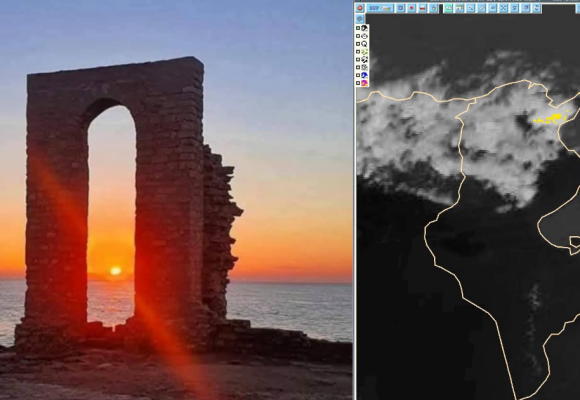Enable the third layer checkbox beside round pointer icon
The image size is (580, 400).
(358, 44)
